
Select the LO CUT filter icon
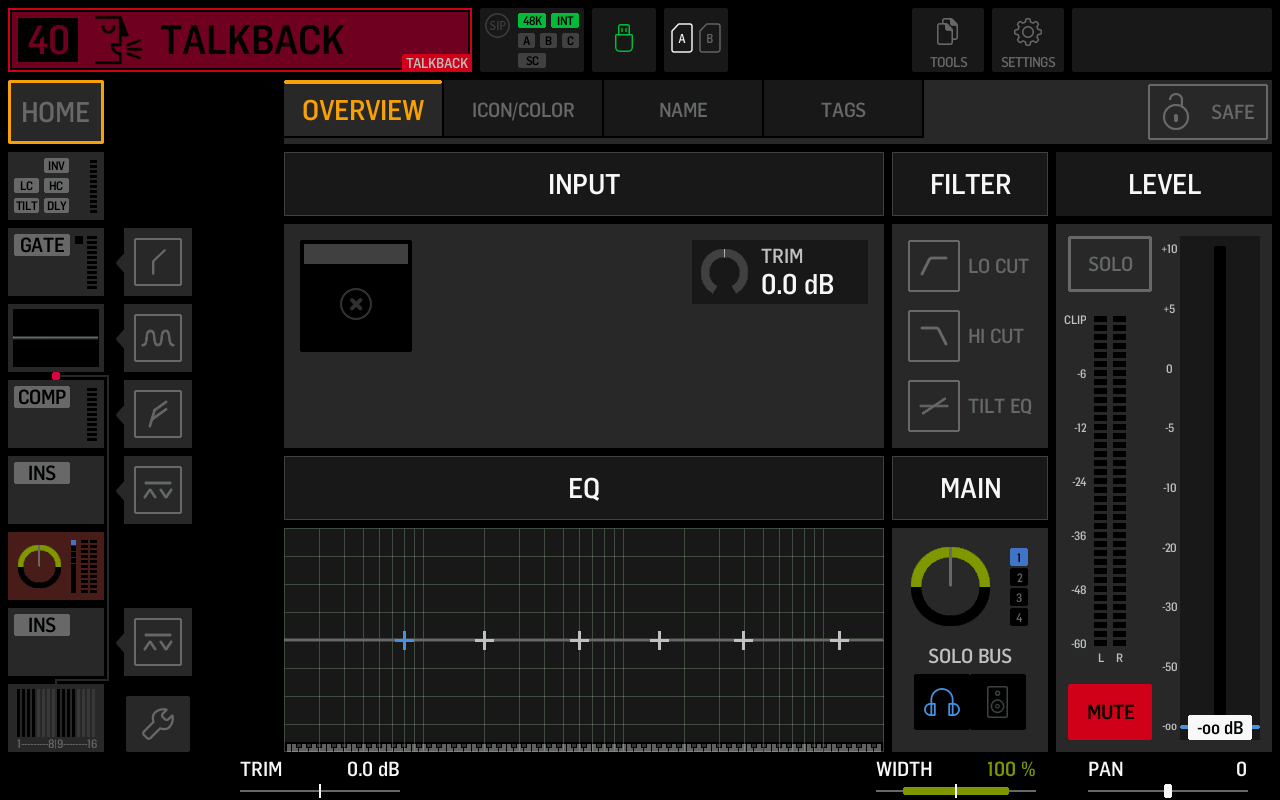click(933, 265)
